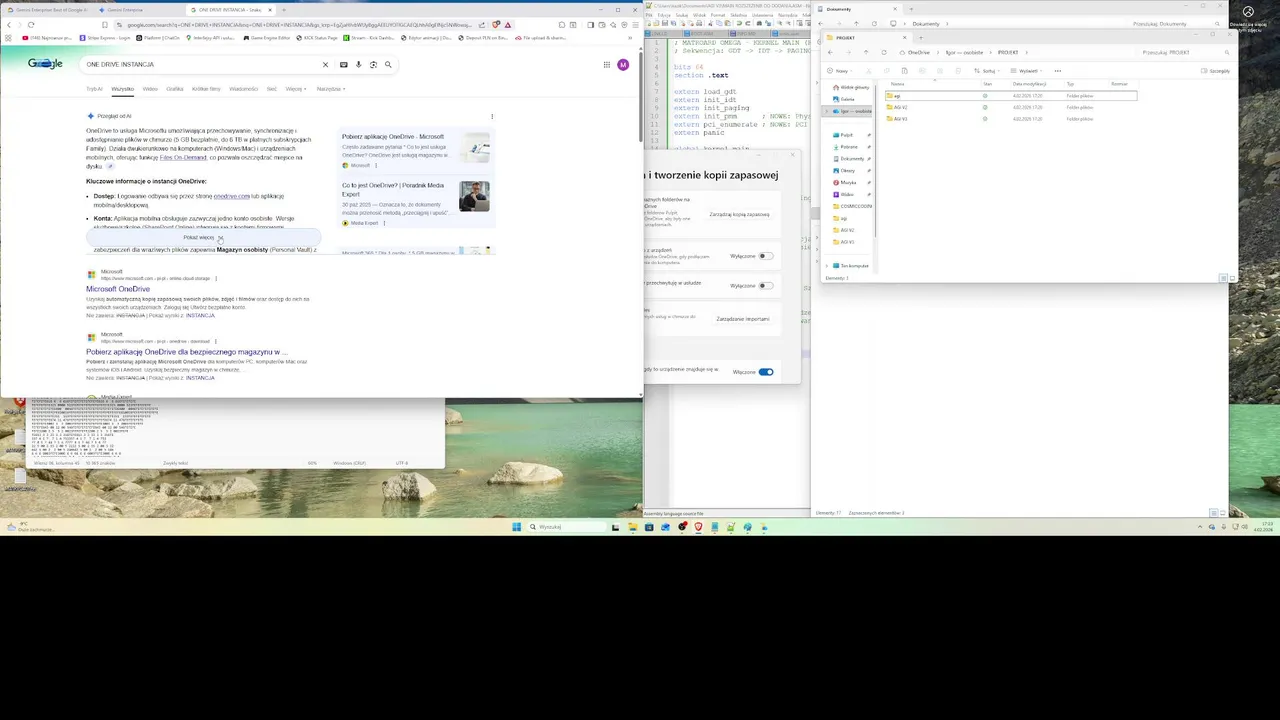Viewport: 1280px width, 720px height.
Task: Open Wyświetl dropdown in PROJEKT Explorer
Action: tap(1027, 71)
